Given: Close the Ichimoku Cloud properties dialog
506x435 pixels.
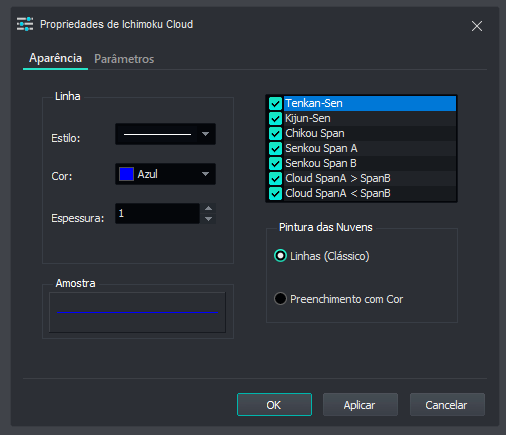Looking at the screenshot, I should click(x=477, y=26).
